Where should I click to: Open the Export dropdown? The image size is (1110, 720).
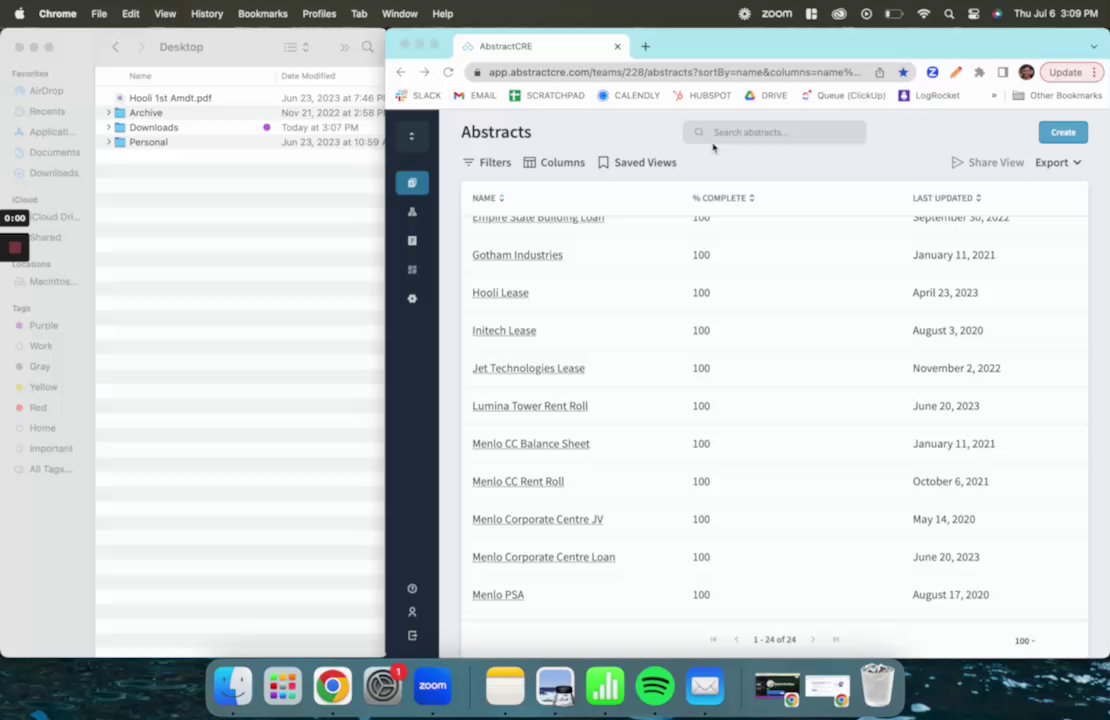point(1058,163)
